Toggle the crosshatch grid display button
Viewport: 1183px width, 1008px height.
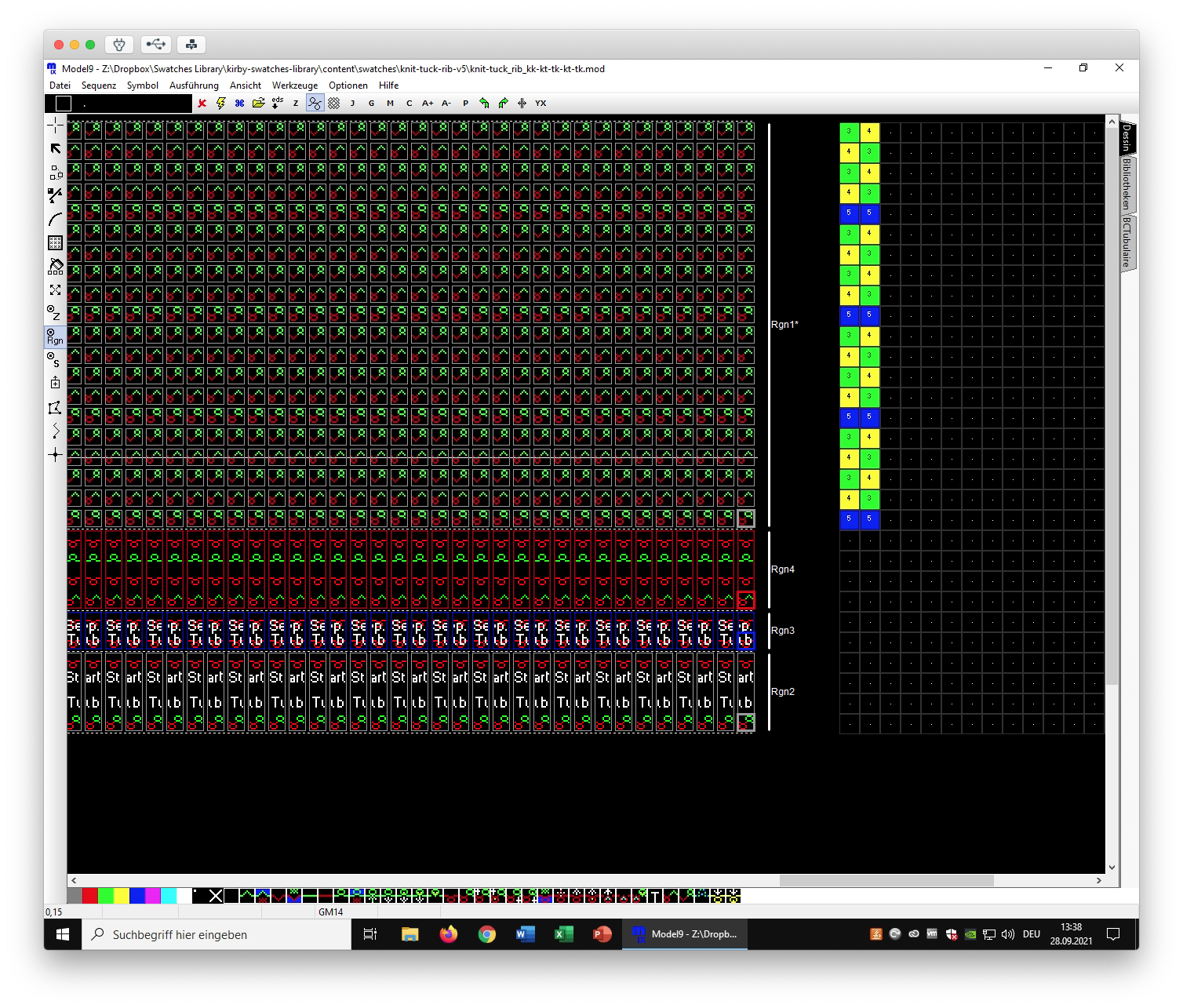[333, 103]
